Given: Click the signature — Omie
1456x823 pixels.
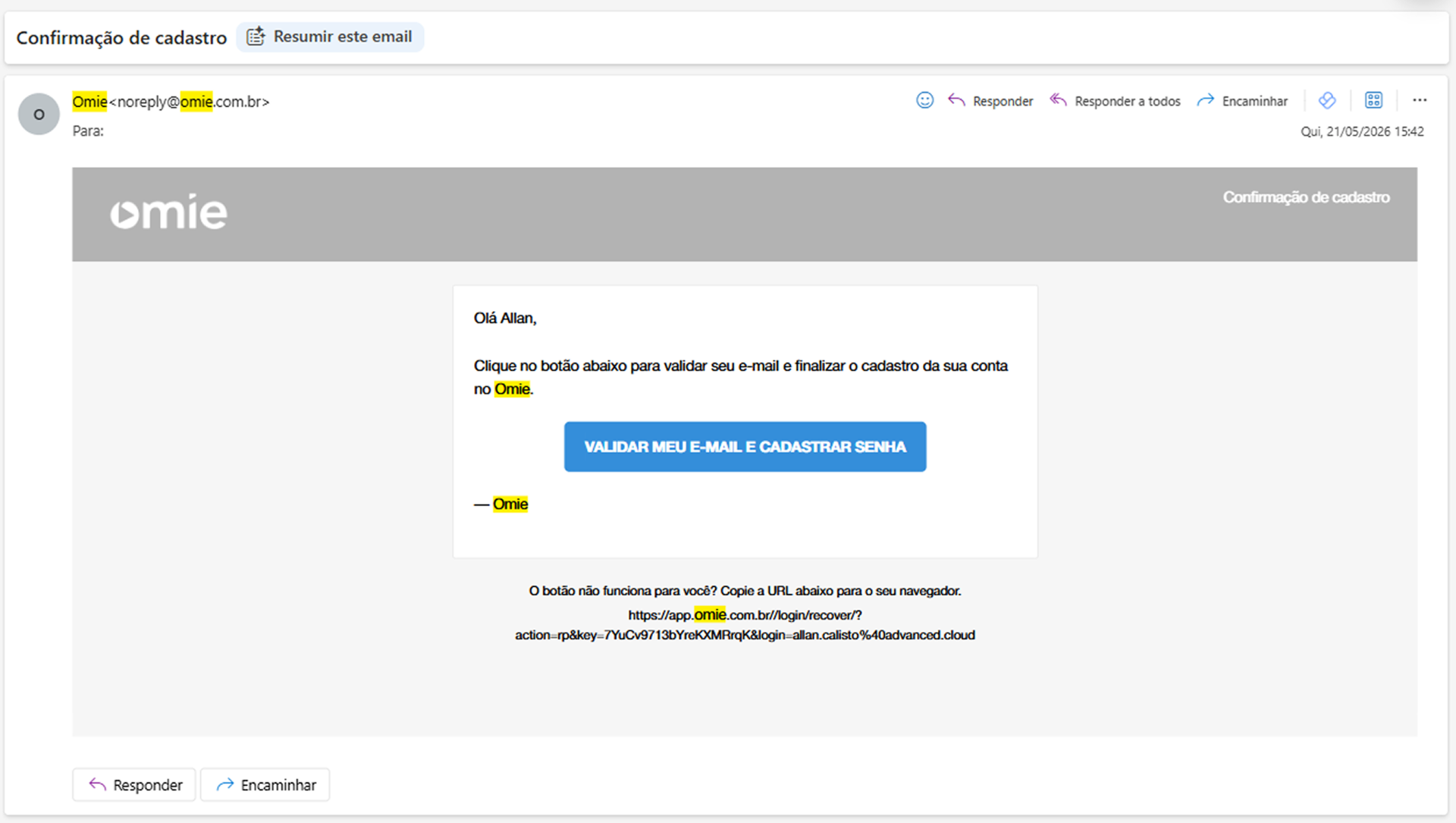Looking at the screenshot, I should pyautogui.click(x=500, y=504).
